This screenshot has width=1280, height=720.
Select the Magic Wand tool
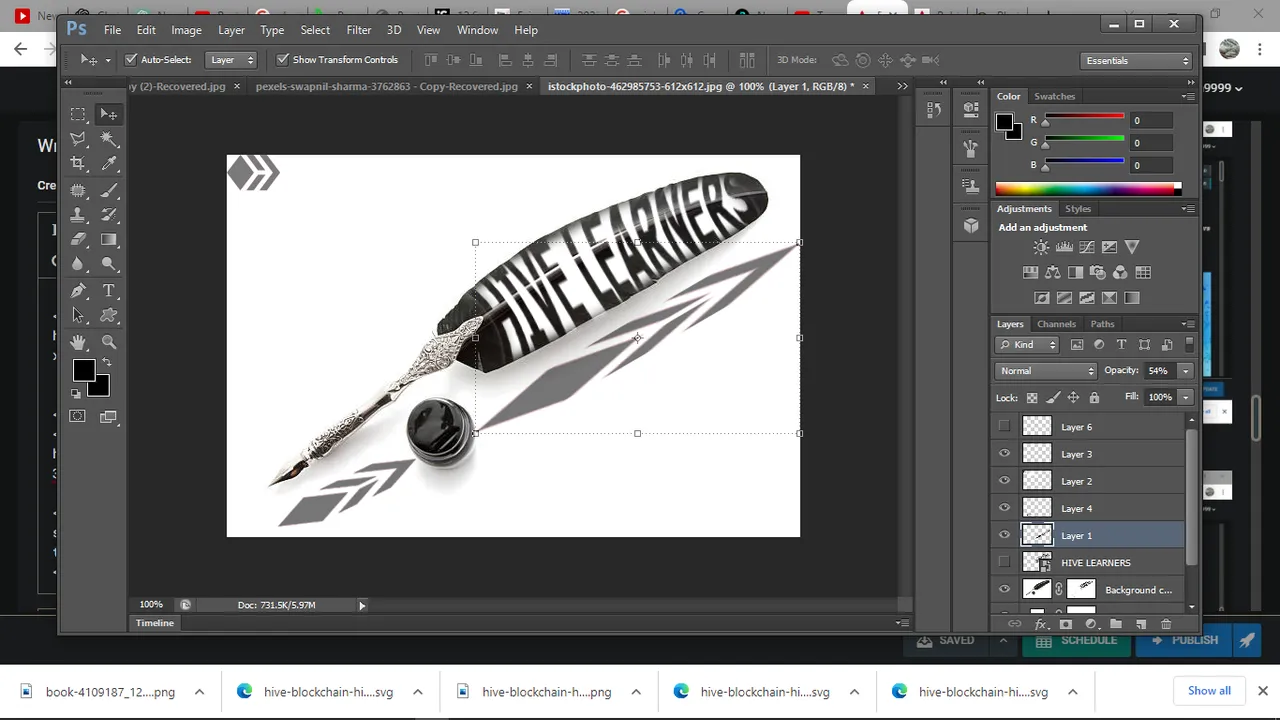[109, 139]
